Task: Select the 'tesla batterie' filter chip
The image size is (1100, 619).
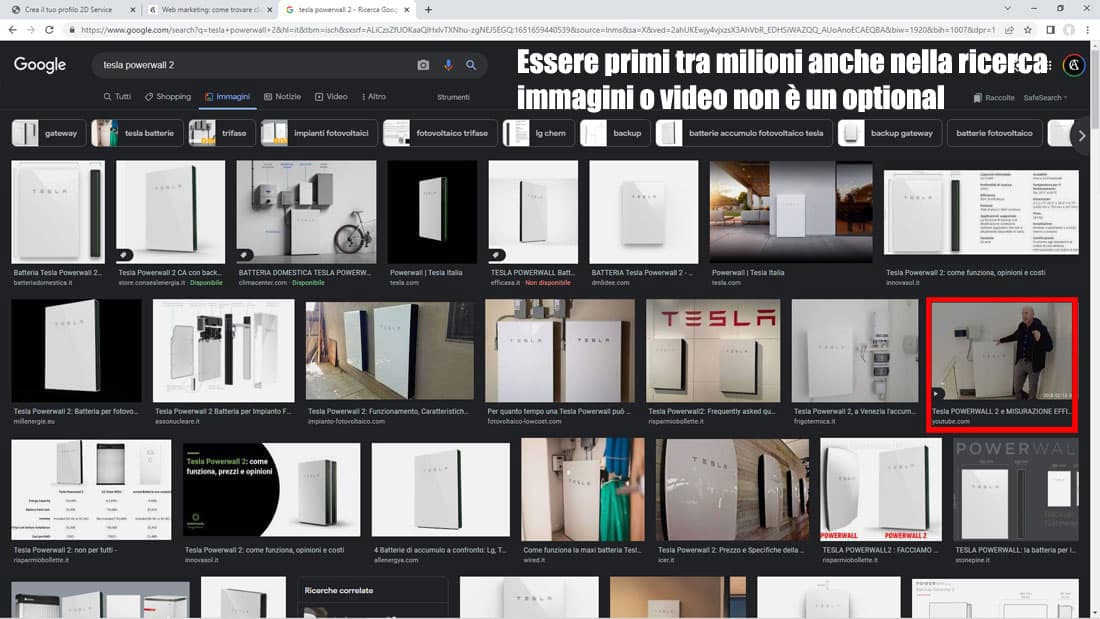Action: click(137, 133)
